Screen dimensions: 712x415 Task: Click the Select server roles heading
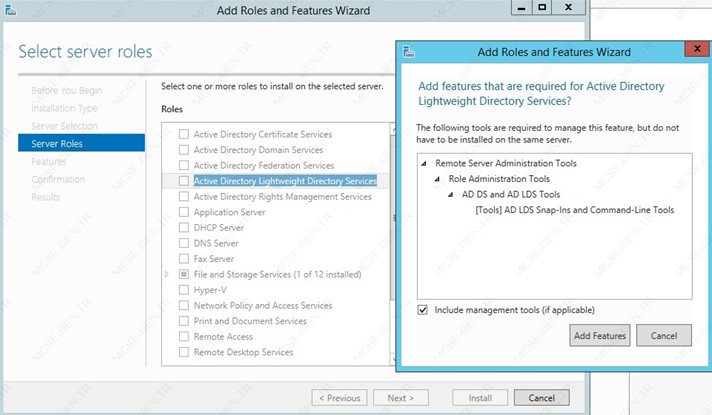click(x=85, y=51)
